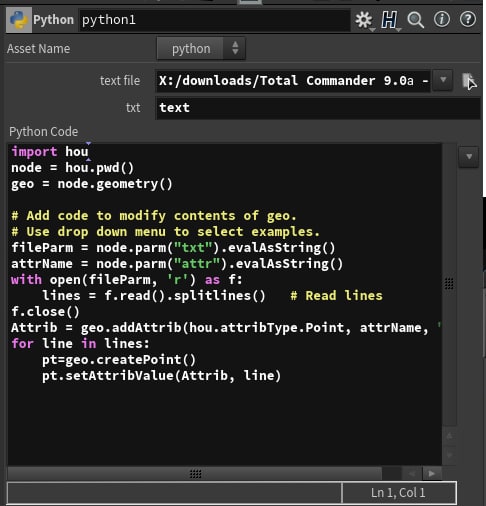Image resolution: width=486 pixels, height=506 pixels.
Task: Click the text file path input field
Action: tap(293, 81)
